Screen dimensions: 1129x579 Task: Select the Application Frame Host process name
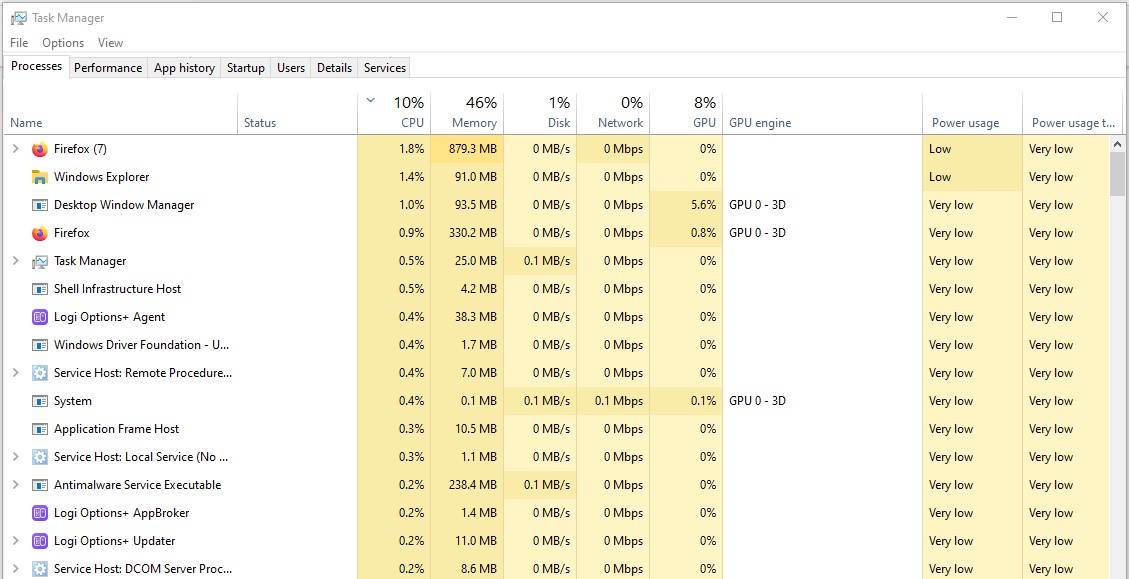click(117, 429)
